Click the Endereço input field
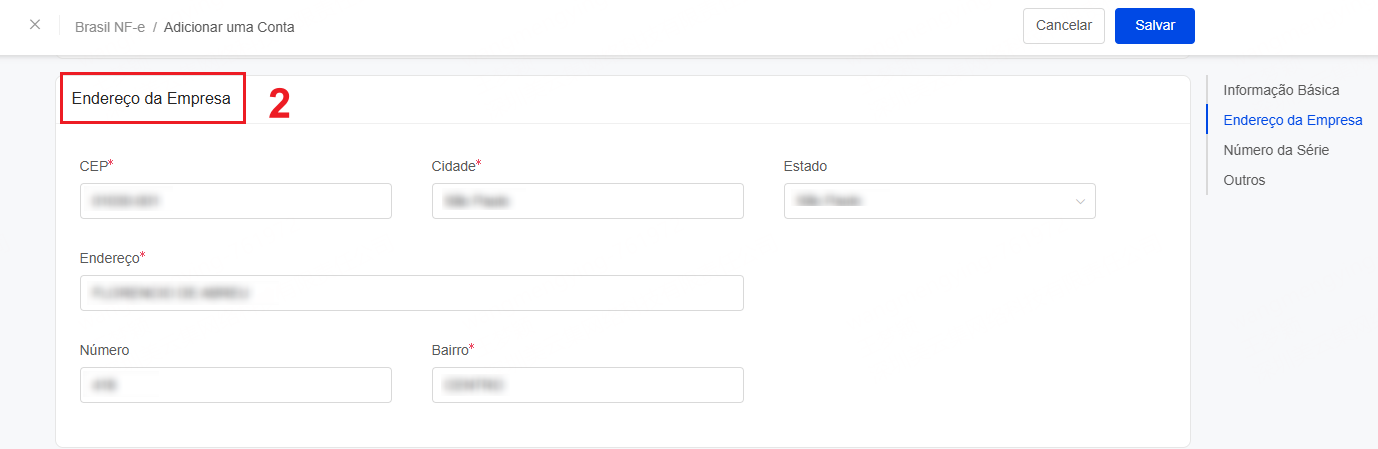The image size is (1378, 449). 412,293
